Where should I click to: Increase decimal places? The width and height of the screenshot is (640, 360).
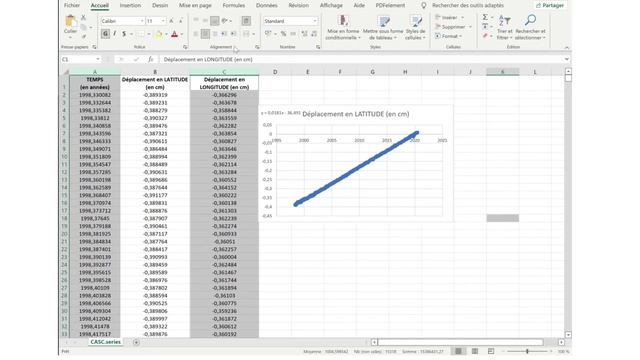point(304,34)
